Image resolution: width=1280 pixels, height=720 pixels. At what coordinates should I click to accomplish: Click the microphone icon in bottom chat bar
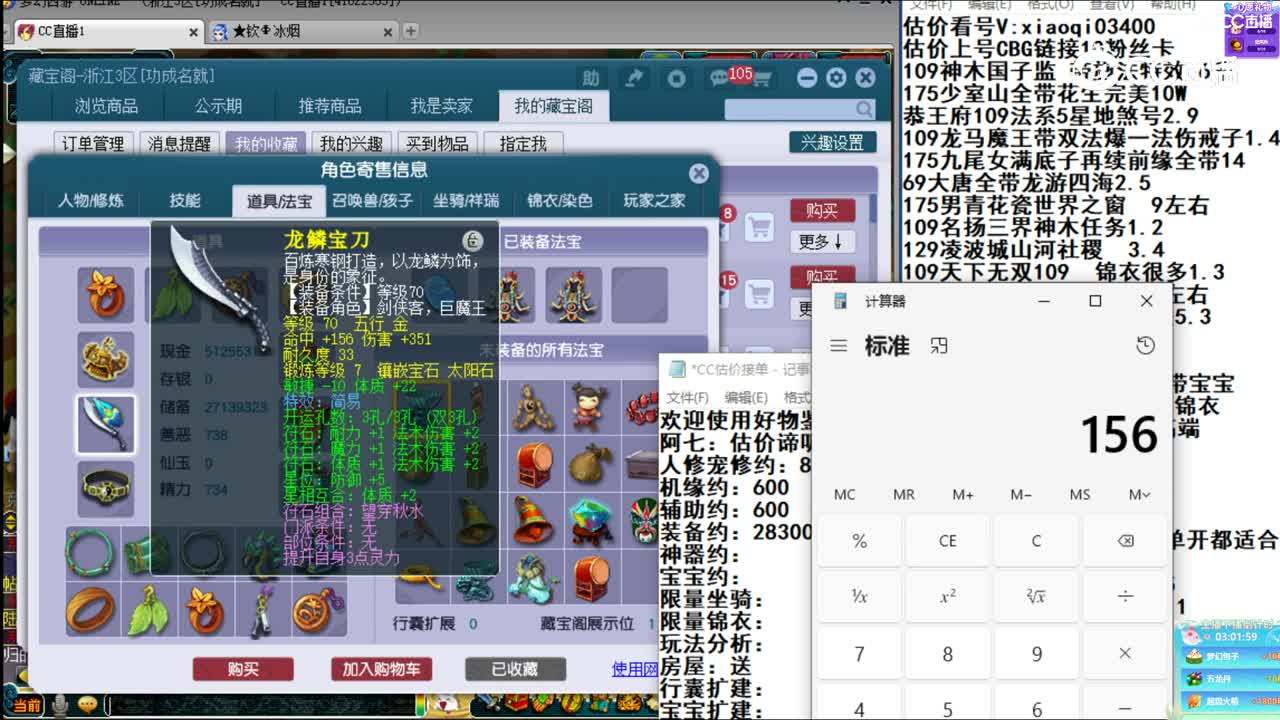pyautogui.click(x=61, y=706)
